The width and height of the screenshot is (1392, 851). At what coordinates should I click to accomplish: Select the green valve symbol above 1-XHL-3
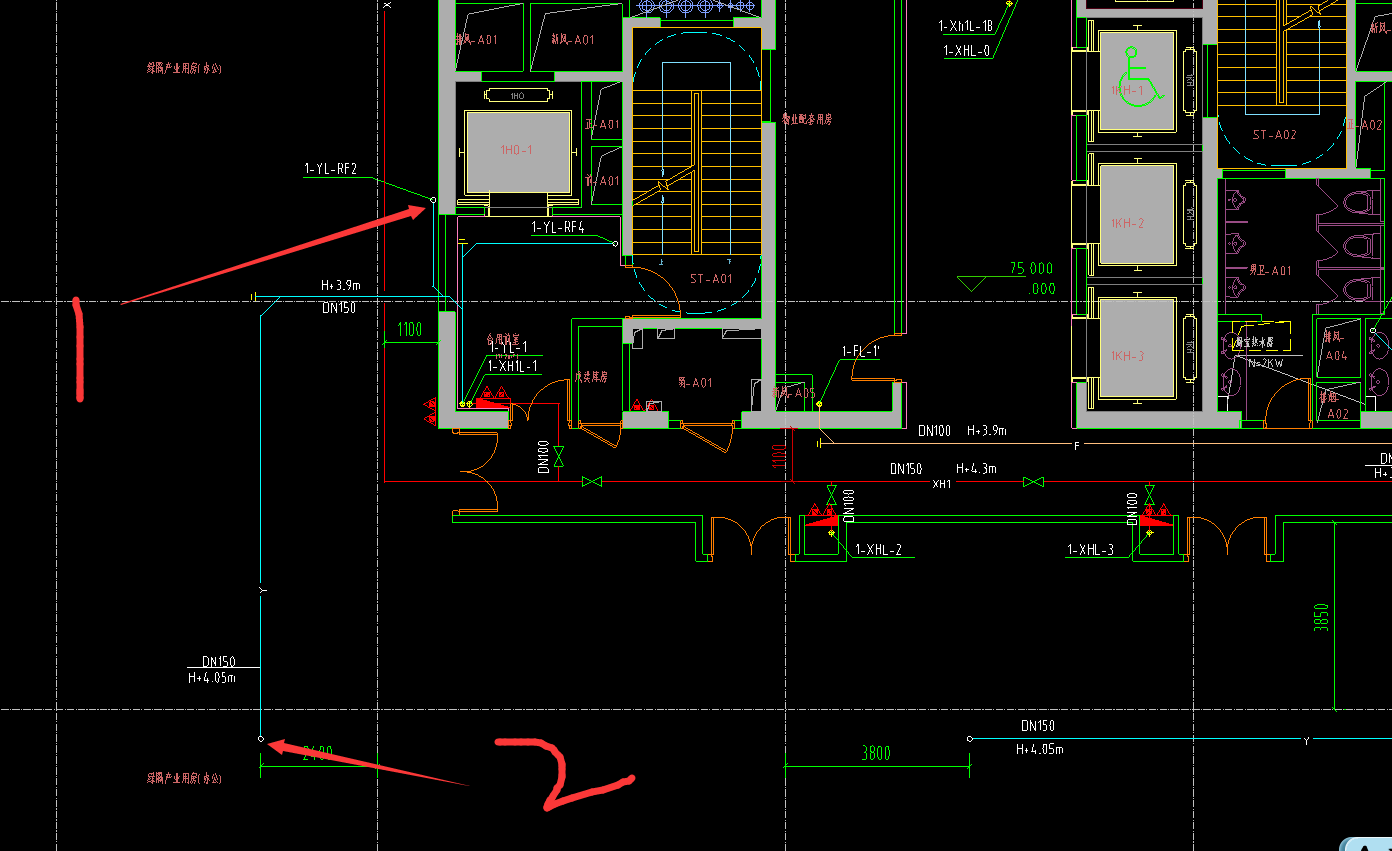(1149, 495)
